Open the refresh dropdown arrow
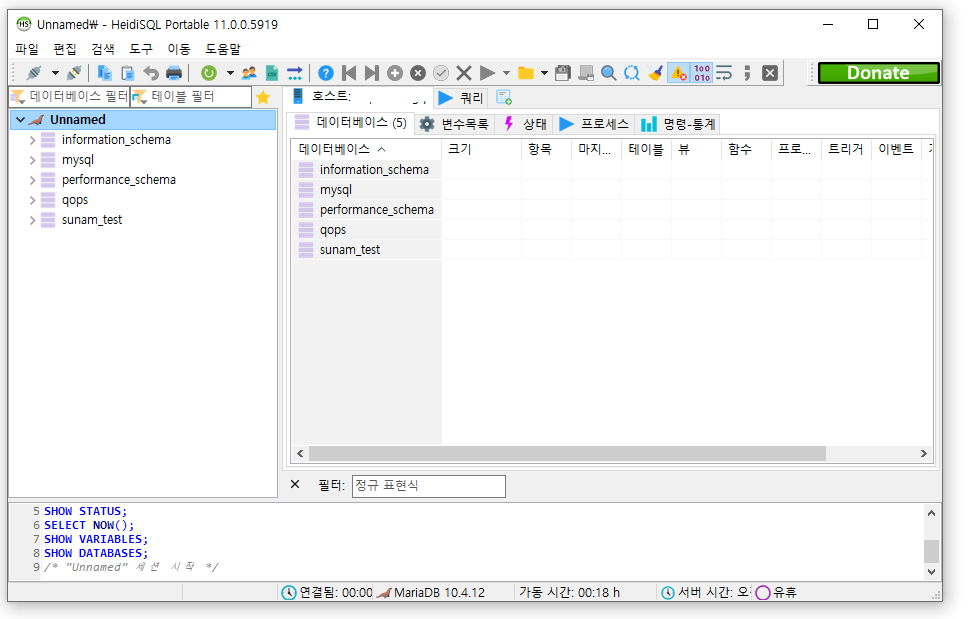 (230, 73)
